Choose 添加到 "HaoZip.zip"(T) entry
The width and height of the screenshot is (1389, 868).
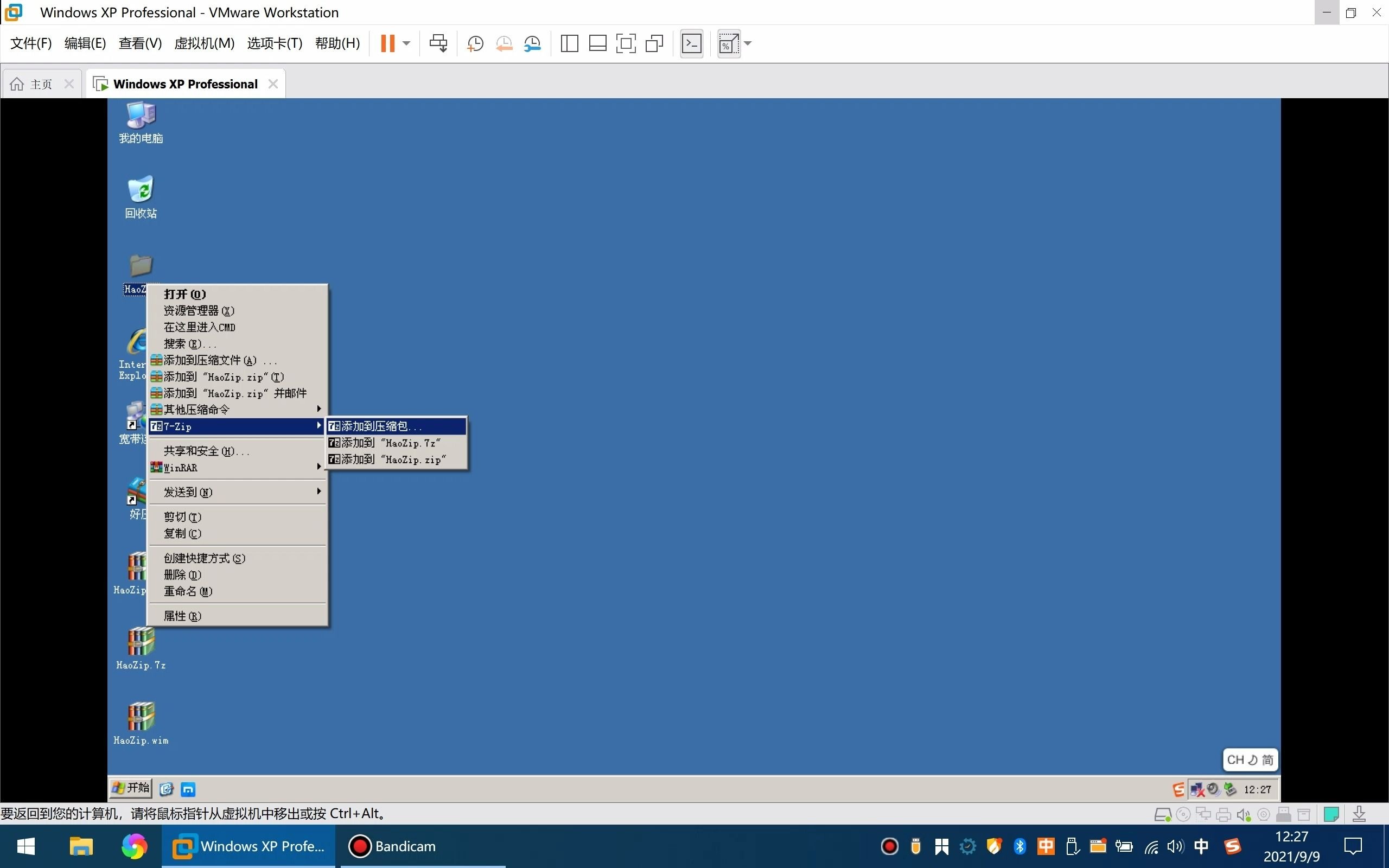238,377
